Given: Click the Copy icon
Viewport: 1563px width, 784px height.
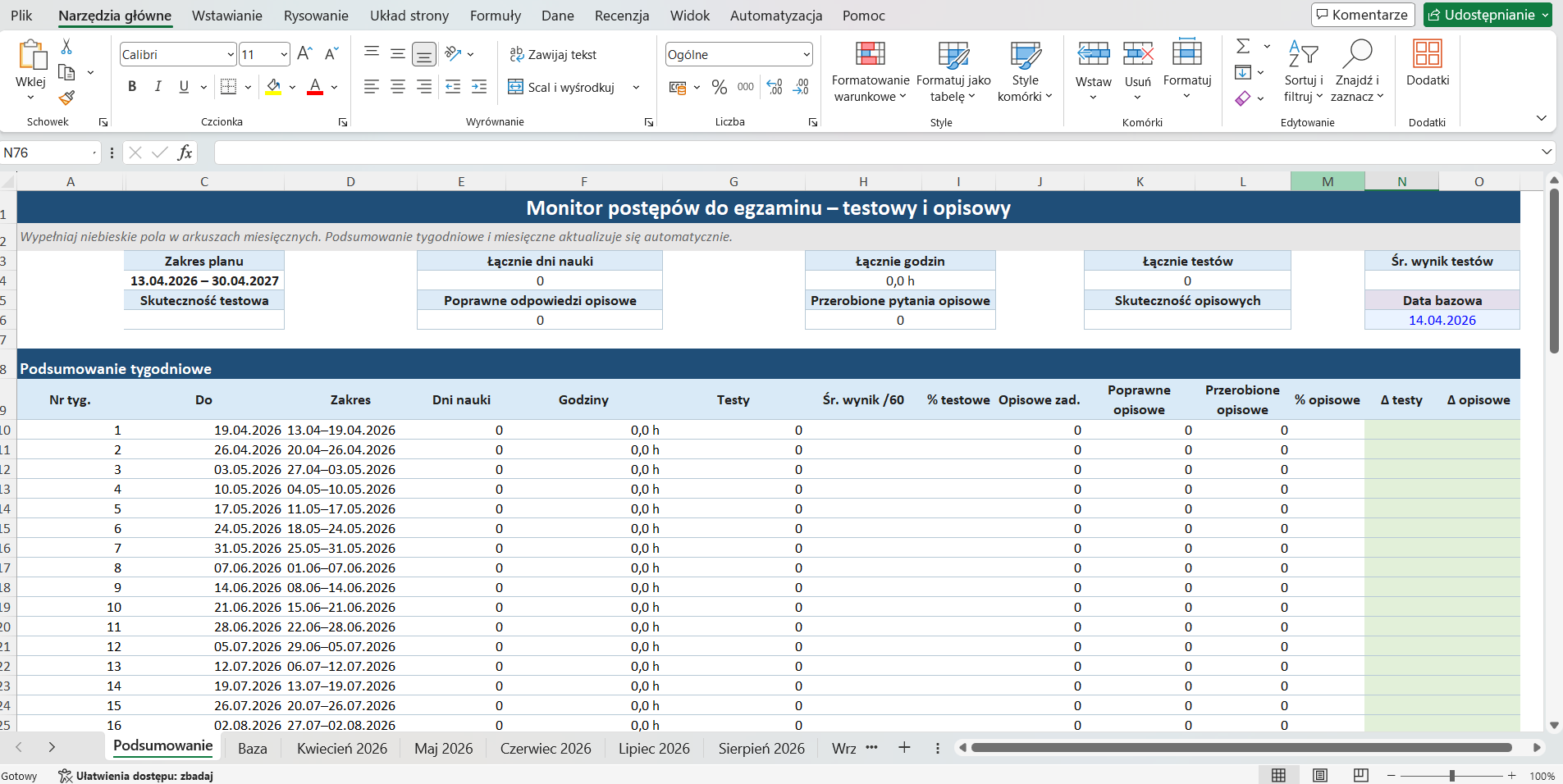Looking at the screenshot, I should coord(66,72).
